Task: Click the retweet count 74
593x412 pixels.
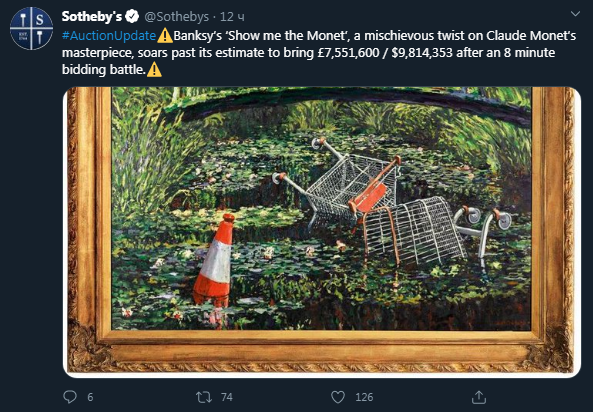Action: pos(227,397)
